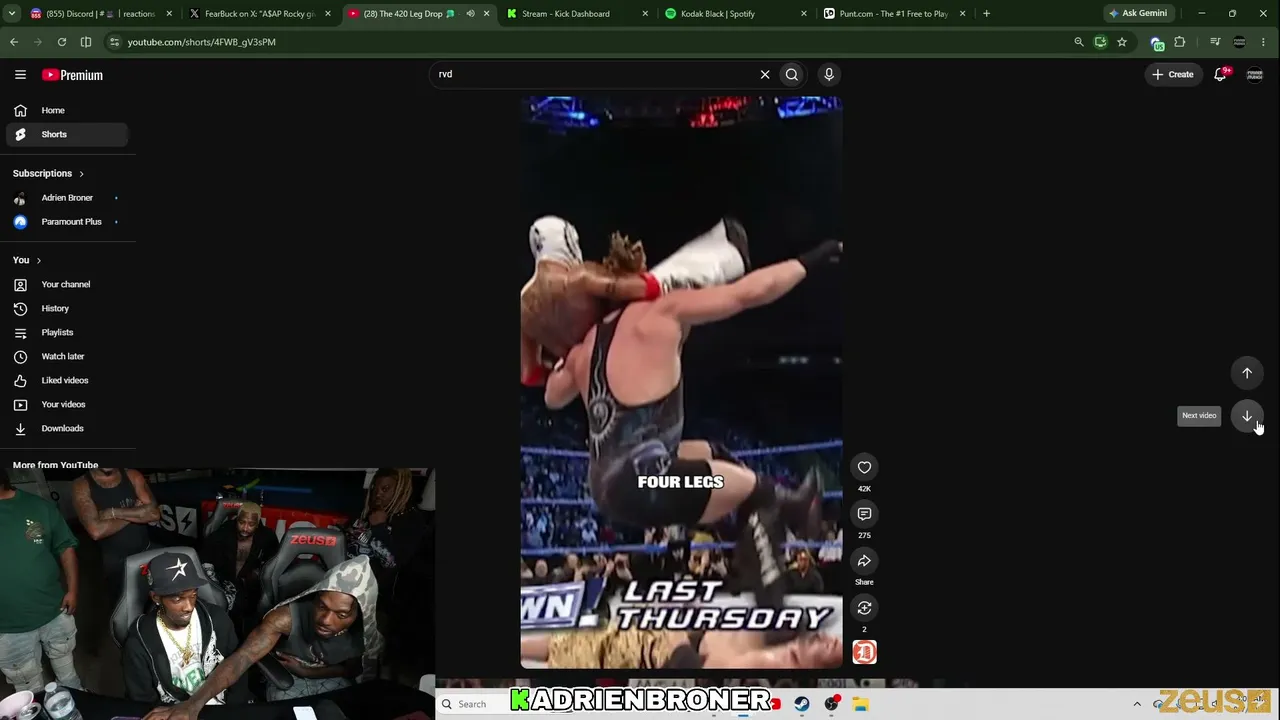The width and height of the screenshot is (1280, 720).
Task: Open YouTube notifications bell
Action: 1220,75
